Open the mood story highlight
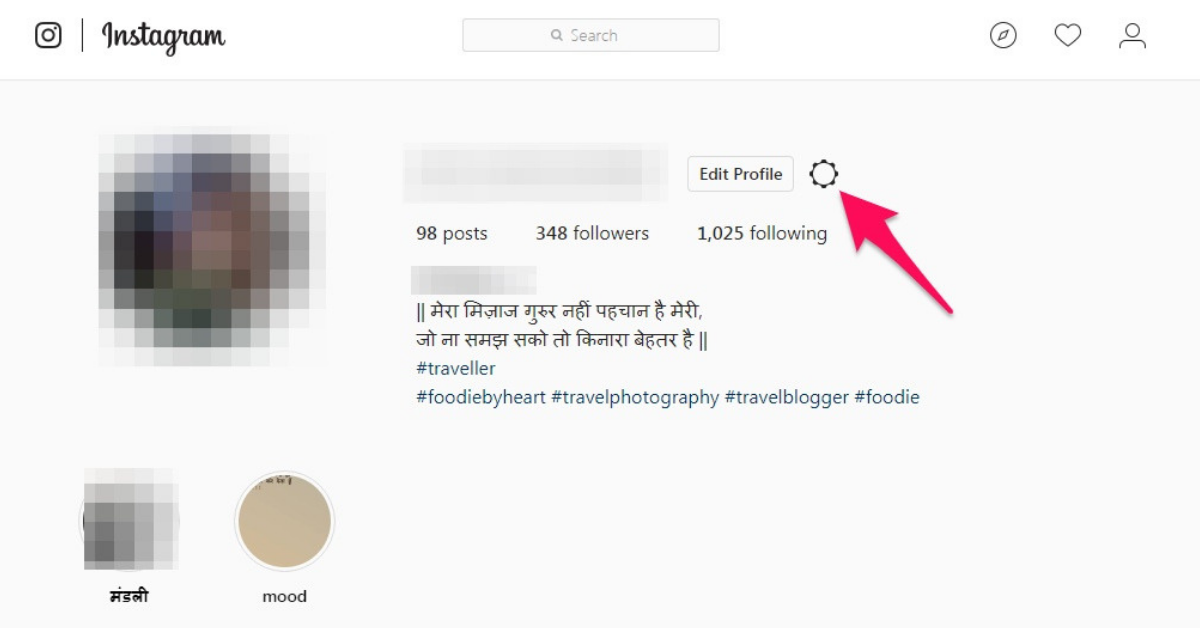This screenshot has width=1200, height=628. pos(284,522)
